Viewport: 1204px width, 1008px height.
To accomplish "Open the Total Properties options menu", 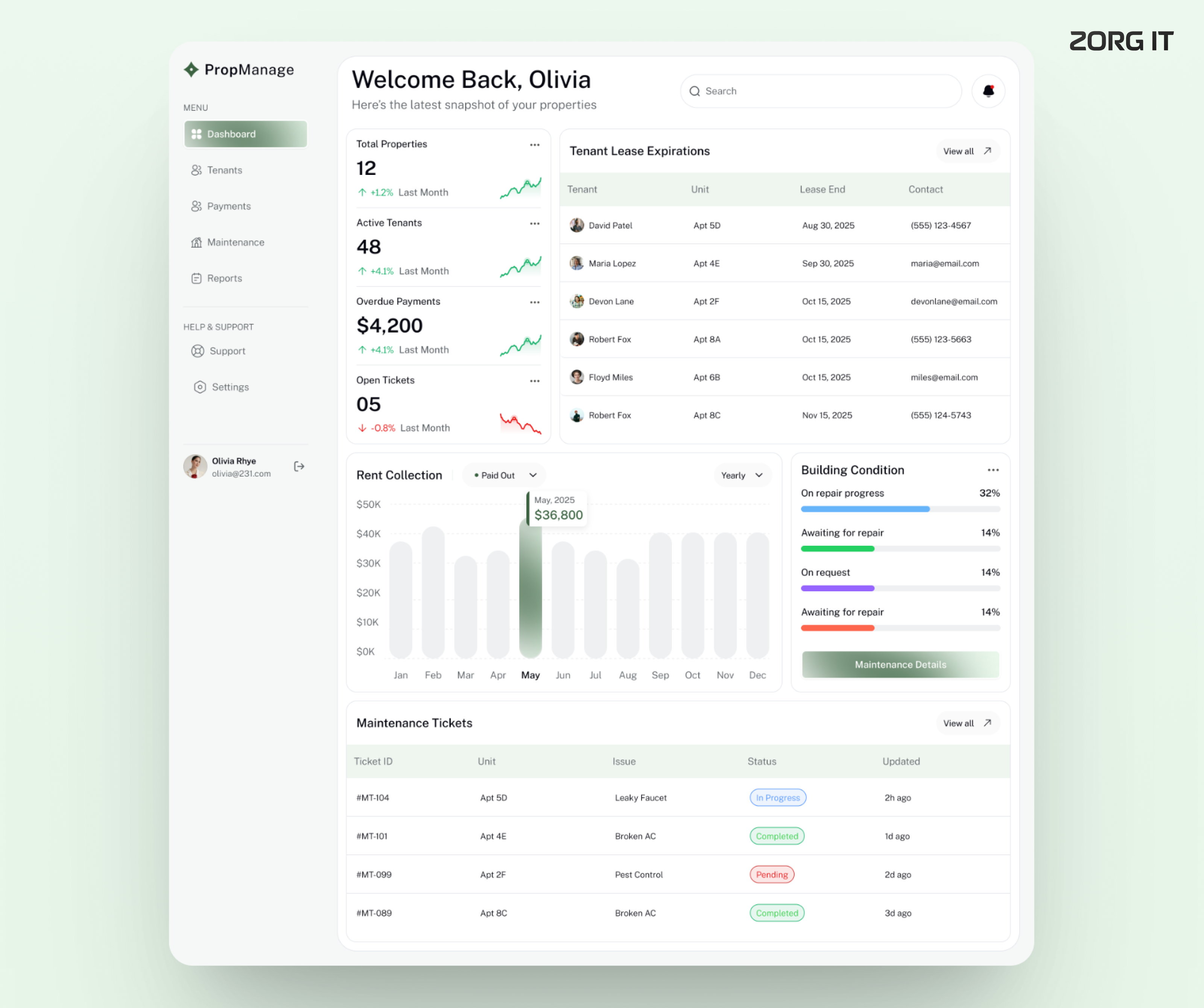I will [534, 145].
